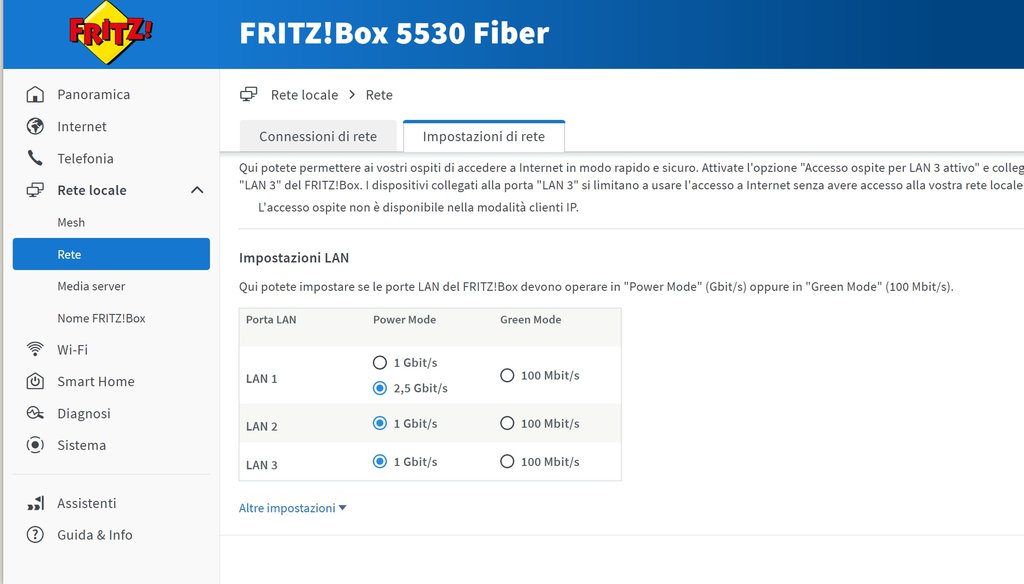The width and height of the screenshot is (1024, 584).
Task: Click the Smart Home power icon
Action: 36,382
